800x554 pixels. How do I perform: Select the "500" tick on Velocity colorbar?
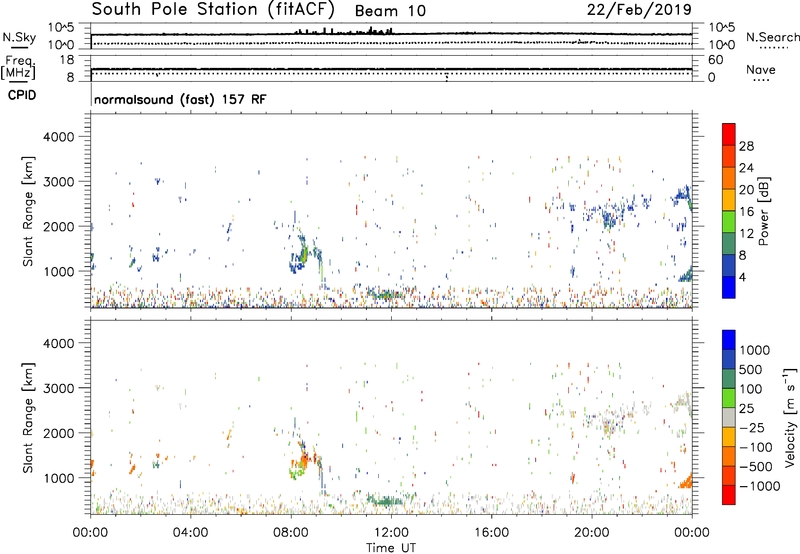751,370
